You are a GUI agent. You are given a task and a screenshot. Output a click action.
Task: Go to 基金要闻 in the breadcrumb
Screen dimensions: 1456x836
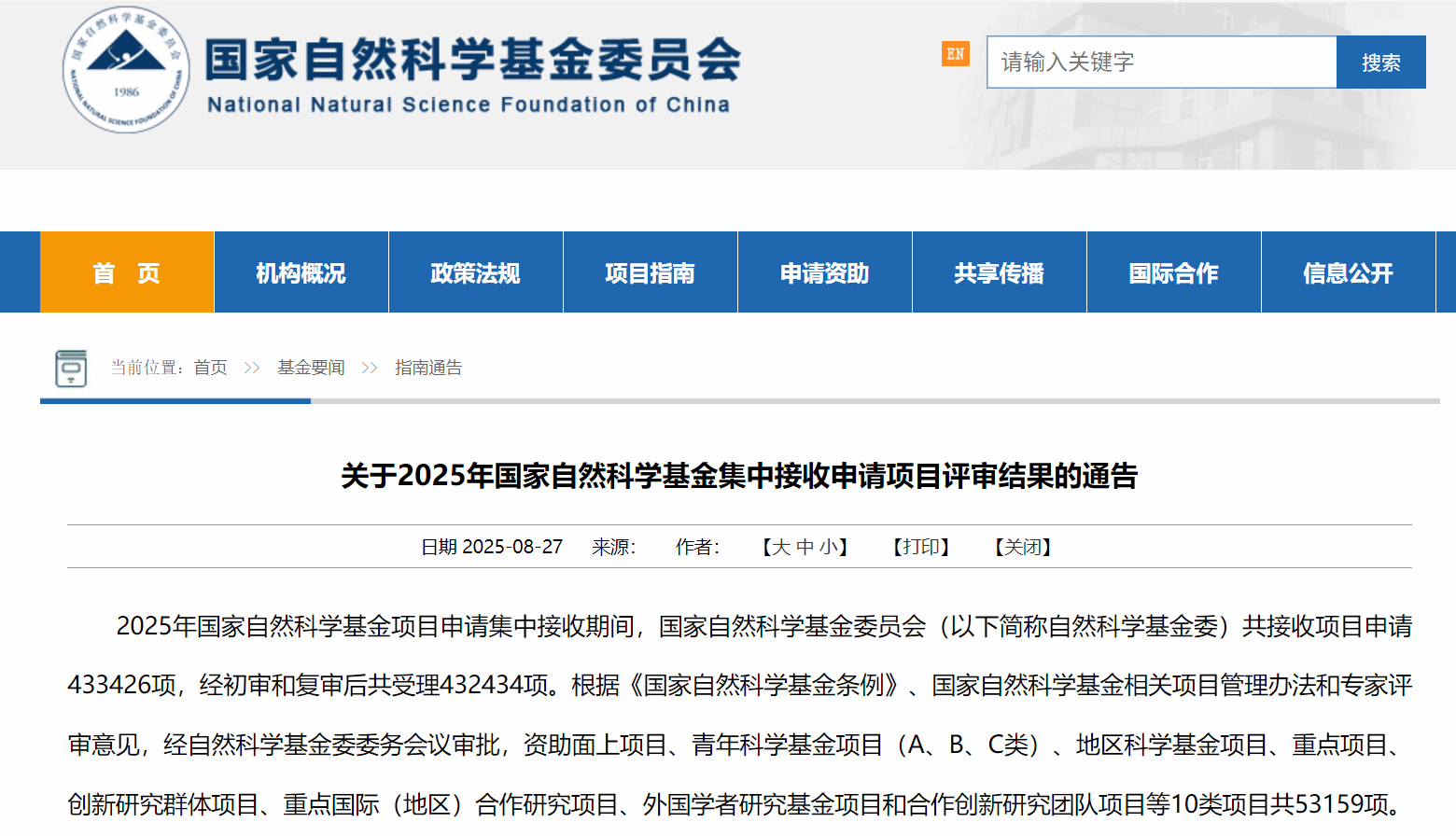[311, 368]
